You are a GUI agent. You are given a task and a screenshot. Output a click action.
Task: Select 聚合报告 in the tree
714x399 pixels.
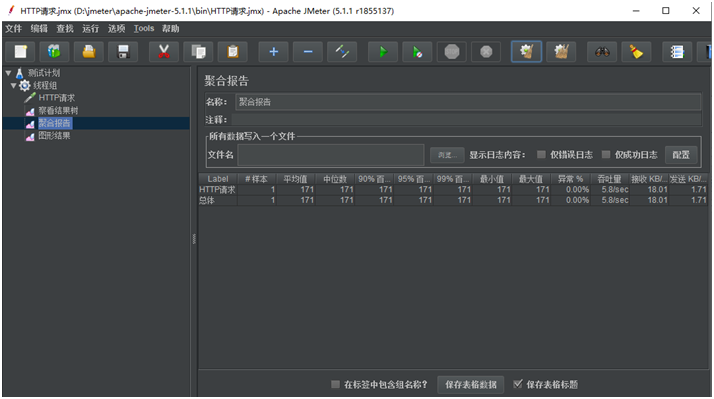(x=55, y=123)
